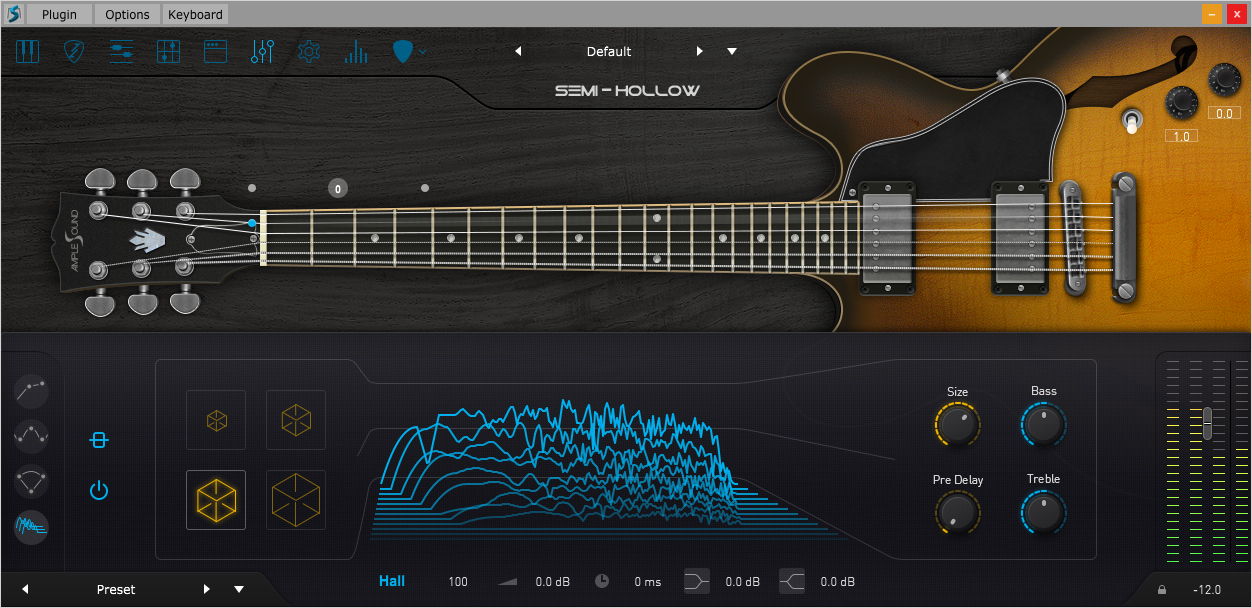Click the Default preset name
Viewport: 1252px width, 608px height.
(x=609, y=52)
